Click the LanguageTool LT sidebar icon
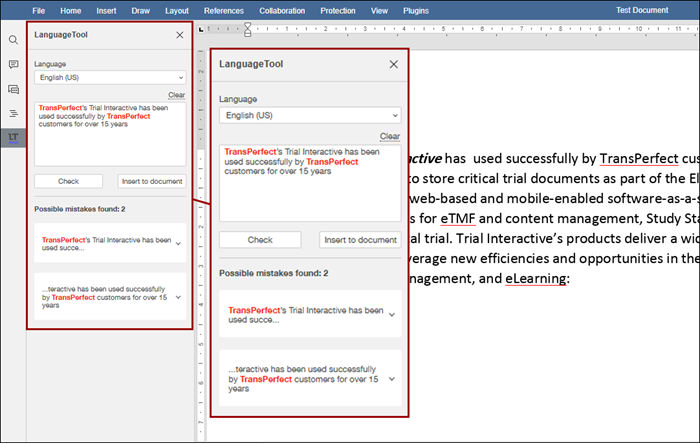This screenshot has height=444, width=700. (x=13, y=137)
